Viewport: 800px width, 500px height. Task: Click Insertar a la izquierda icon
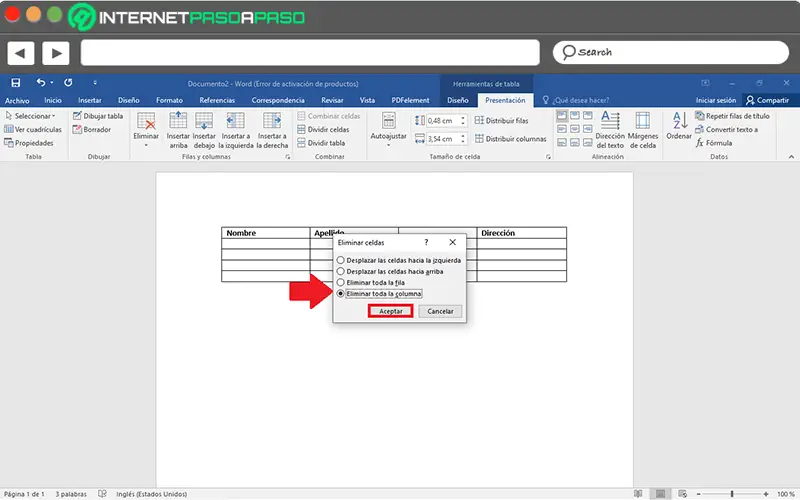coord(236,130)
